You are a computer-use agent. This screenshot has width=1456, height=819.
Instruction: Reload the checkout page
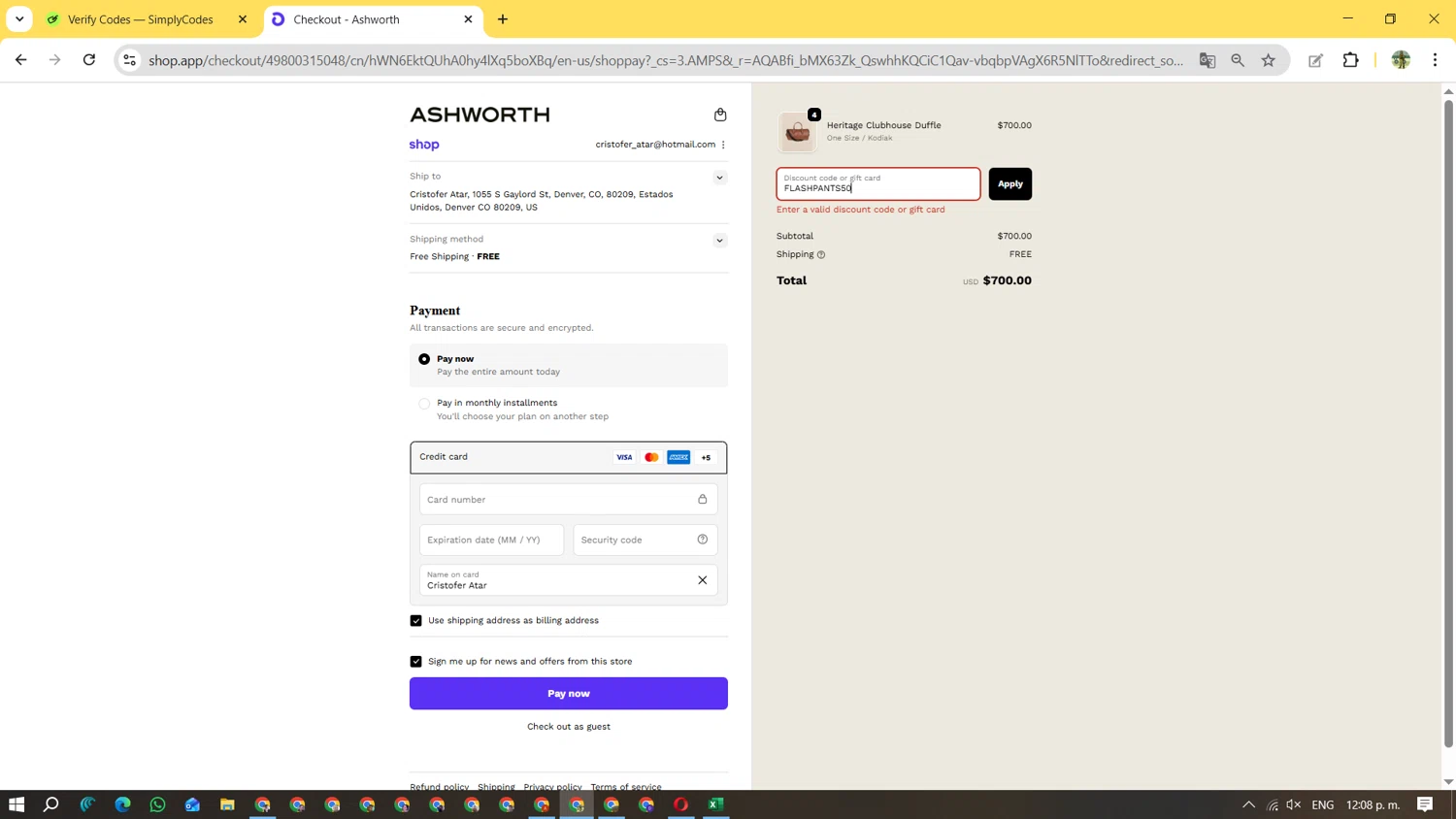(89, 60)
